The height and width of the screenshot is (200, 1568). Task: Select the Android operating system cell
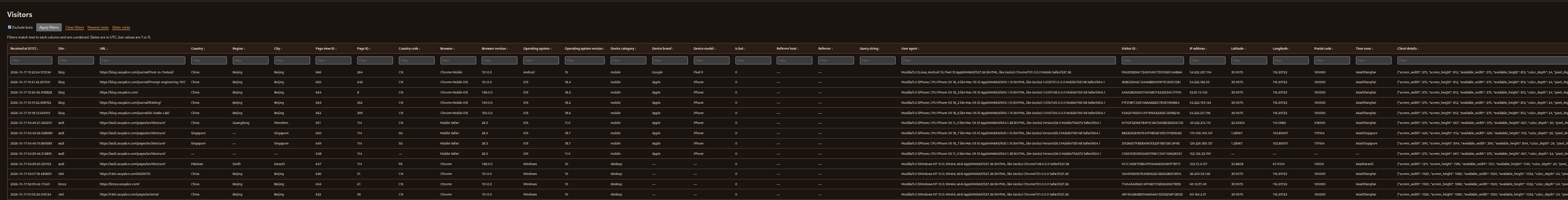pyautogui.click(x=528, y=72)
